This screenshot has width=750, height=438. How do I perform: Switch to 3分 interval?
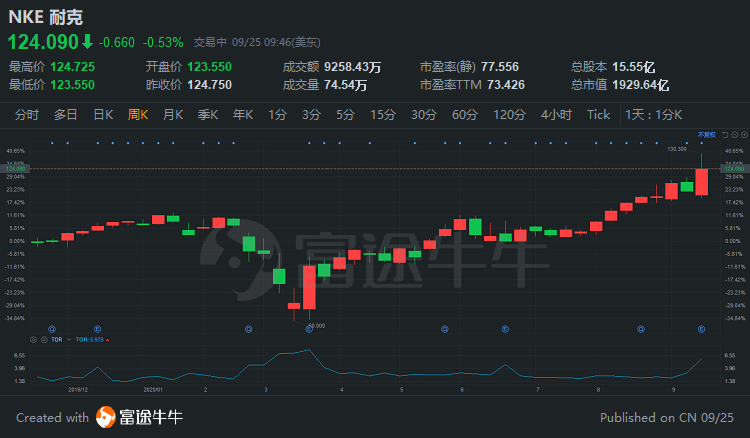tap(311, 115)
